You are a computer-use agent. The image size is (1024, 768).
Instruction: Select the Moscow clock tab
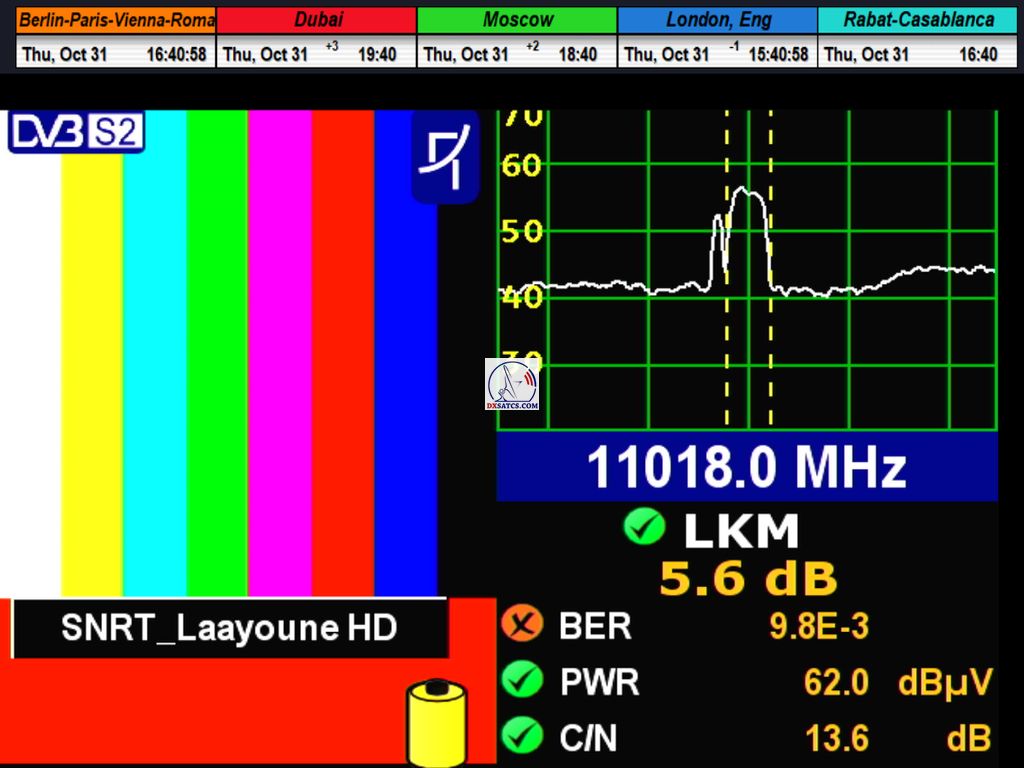tap(517, 20)
